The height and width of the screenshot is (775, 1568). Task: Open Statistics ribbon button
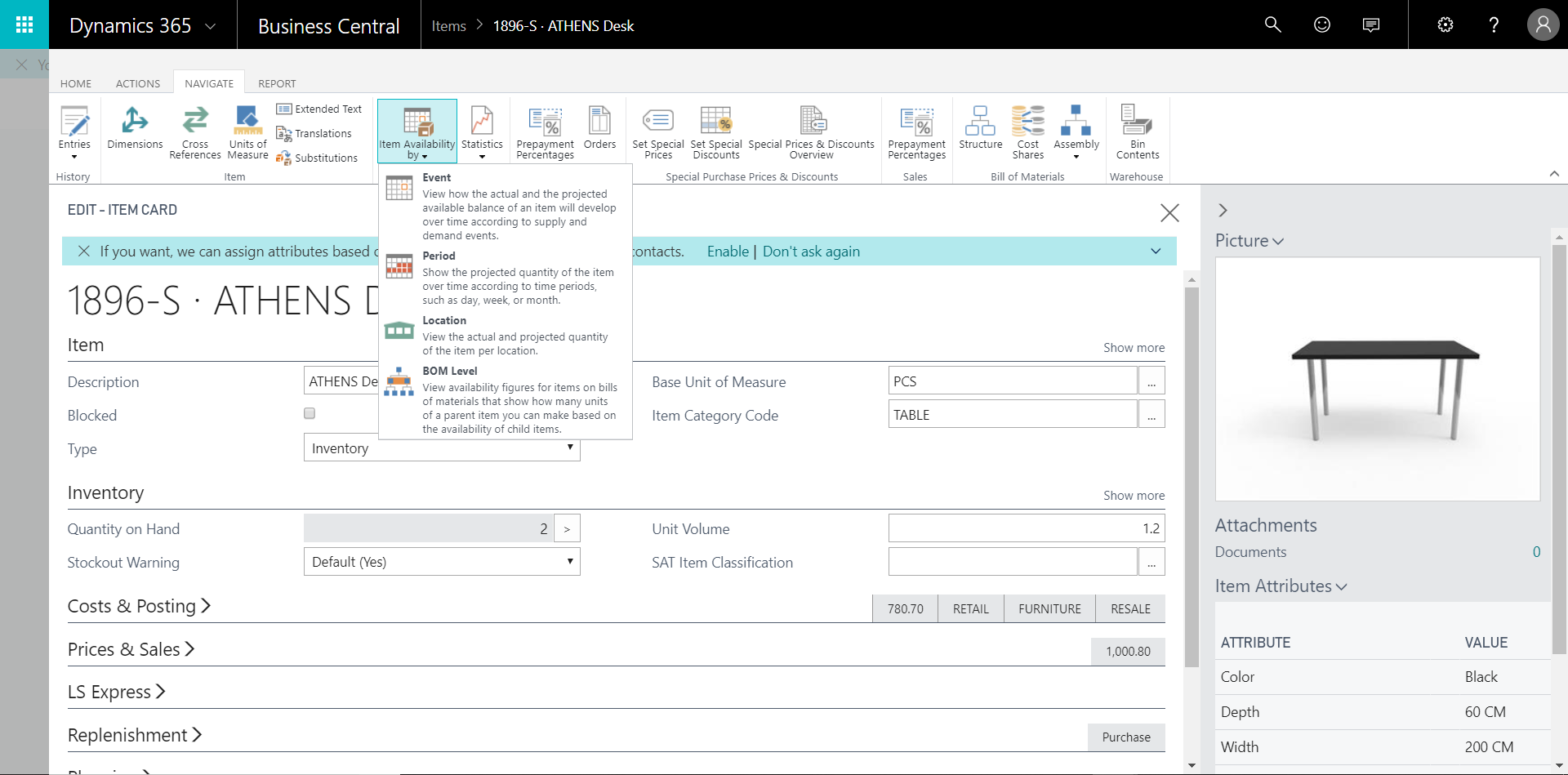pos(482,133)
